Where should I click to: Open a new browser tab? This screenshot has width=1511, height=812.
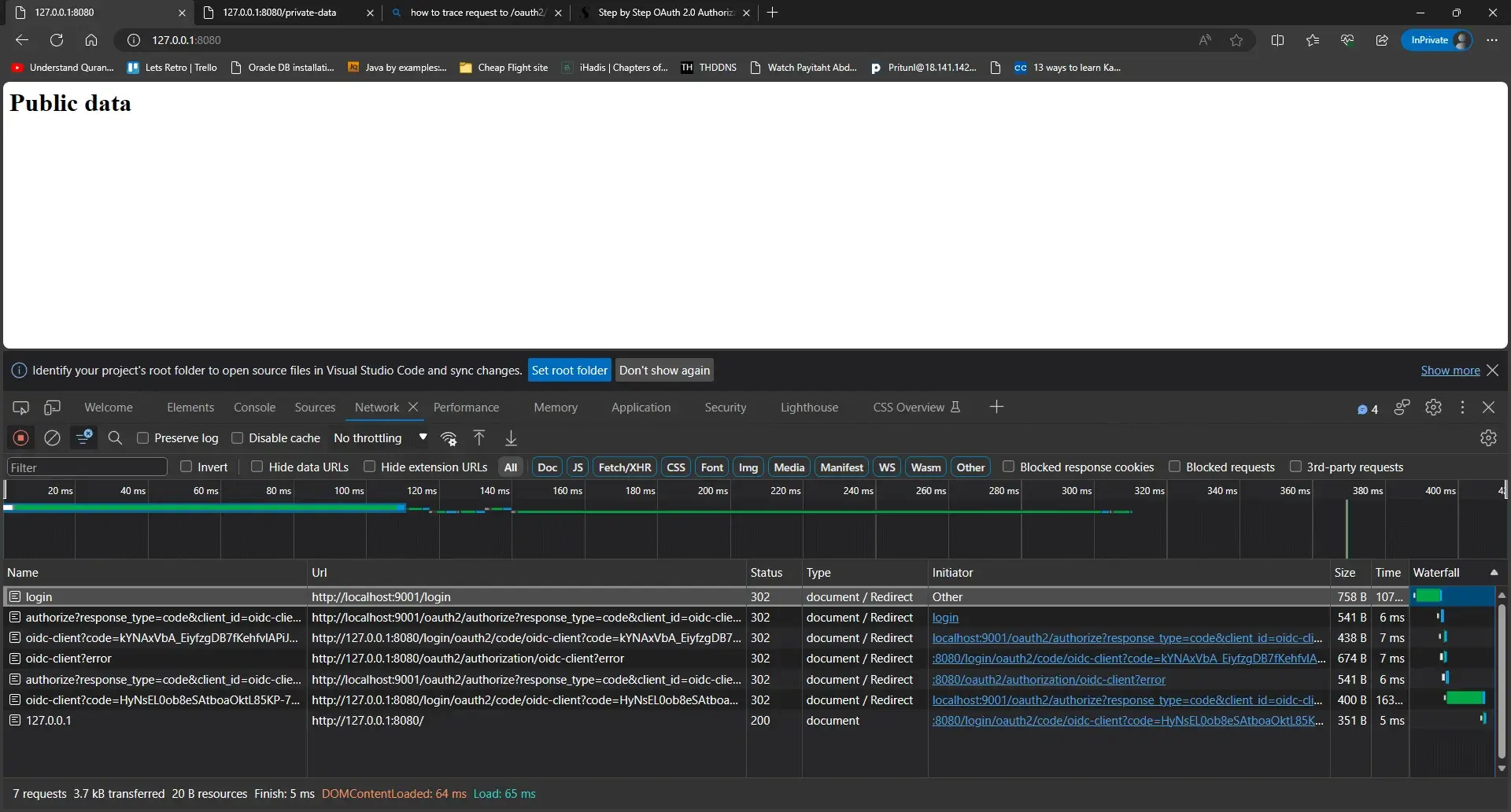coord(772,13)
